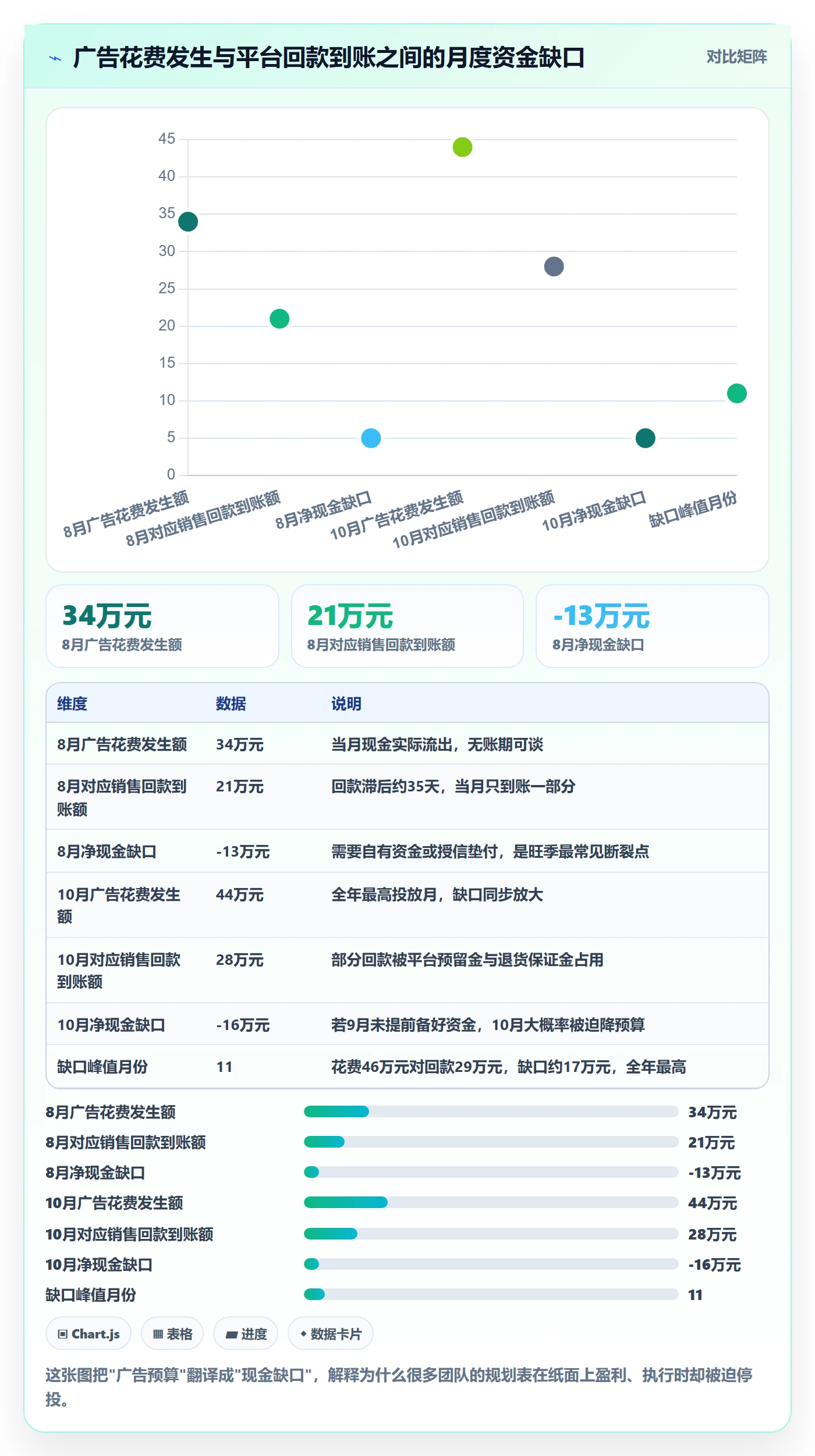Click the gray 10月对应销售回款到账额 chart point
Viewport: 815px width, 1456px height.
point(554,267)
